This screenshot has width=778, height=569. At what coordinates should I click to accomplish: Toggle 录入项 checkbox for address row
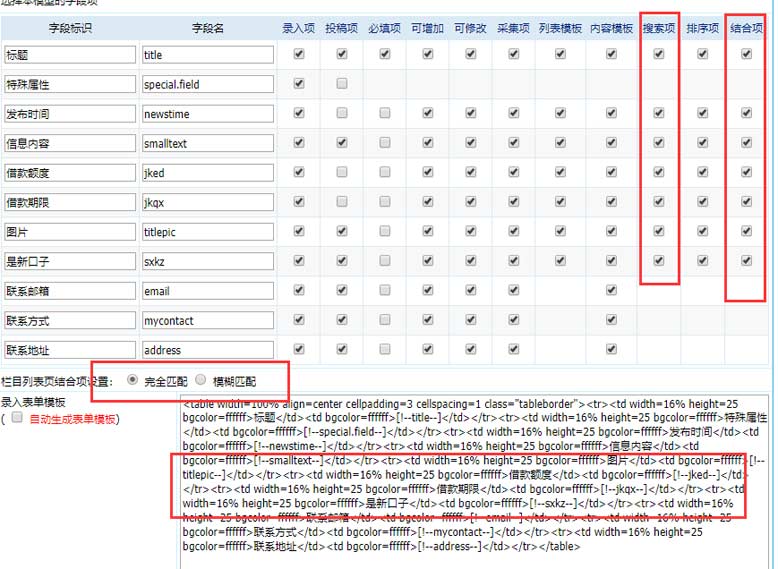pyautogui.click(x=299, y=349)
